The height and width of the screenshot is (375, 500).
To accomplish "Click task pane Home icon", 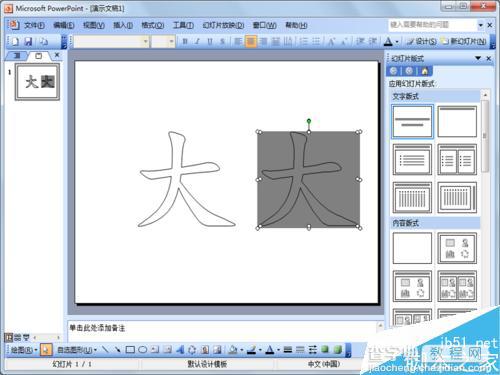I will (424, 71).
